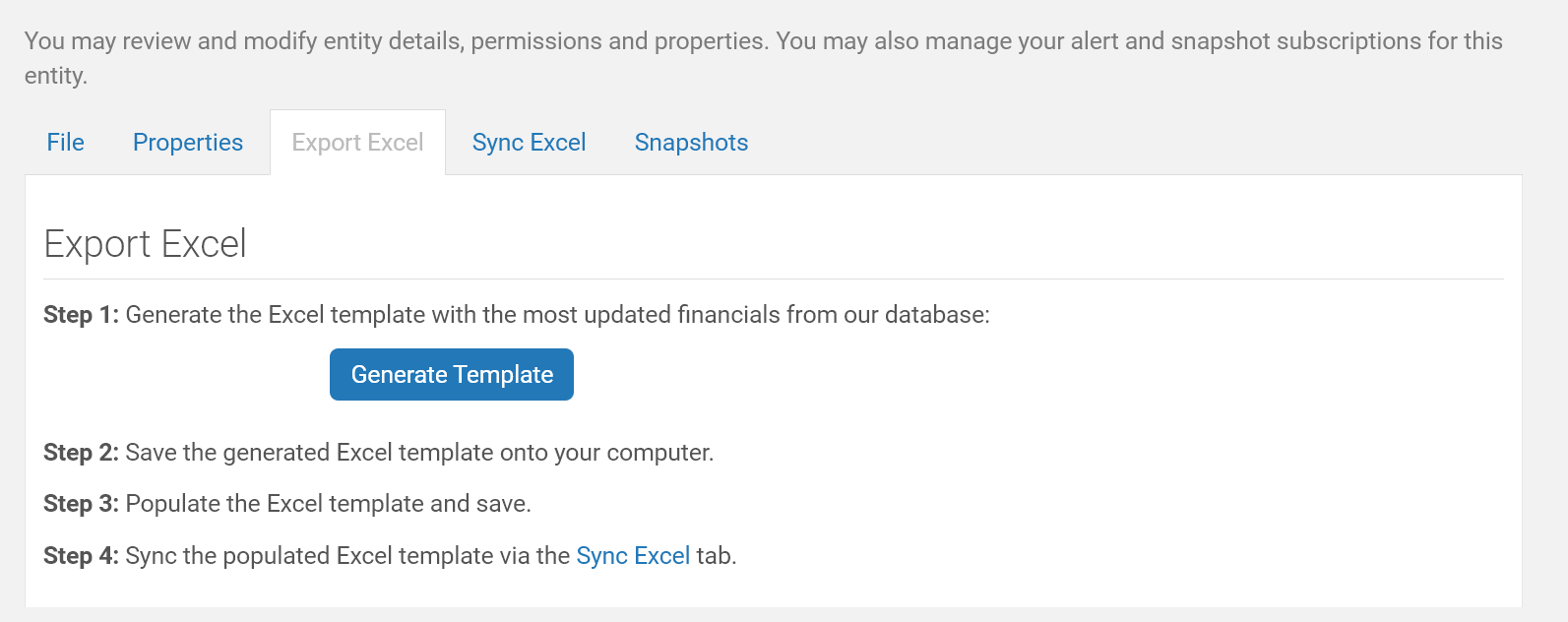Click the bold Step 2 label

coord(81,453)
